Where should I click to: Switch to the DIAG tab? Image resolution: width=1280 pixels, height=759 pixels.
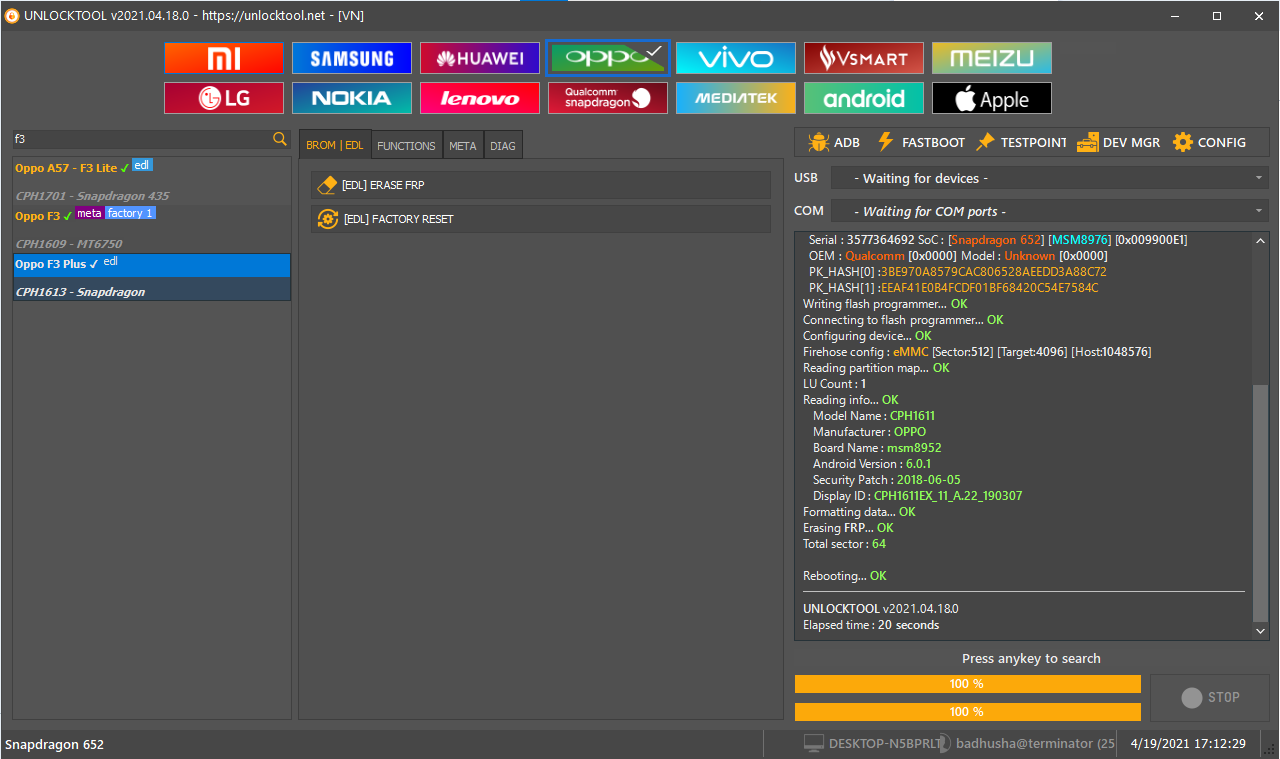point(503,145)
